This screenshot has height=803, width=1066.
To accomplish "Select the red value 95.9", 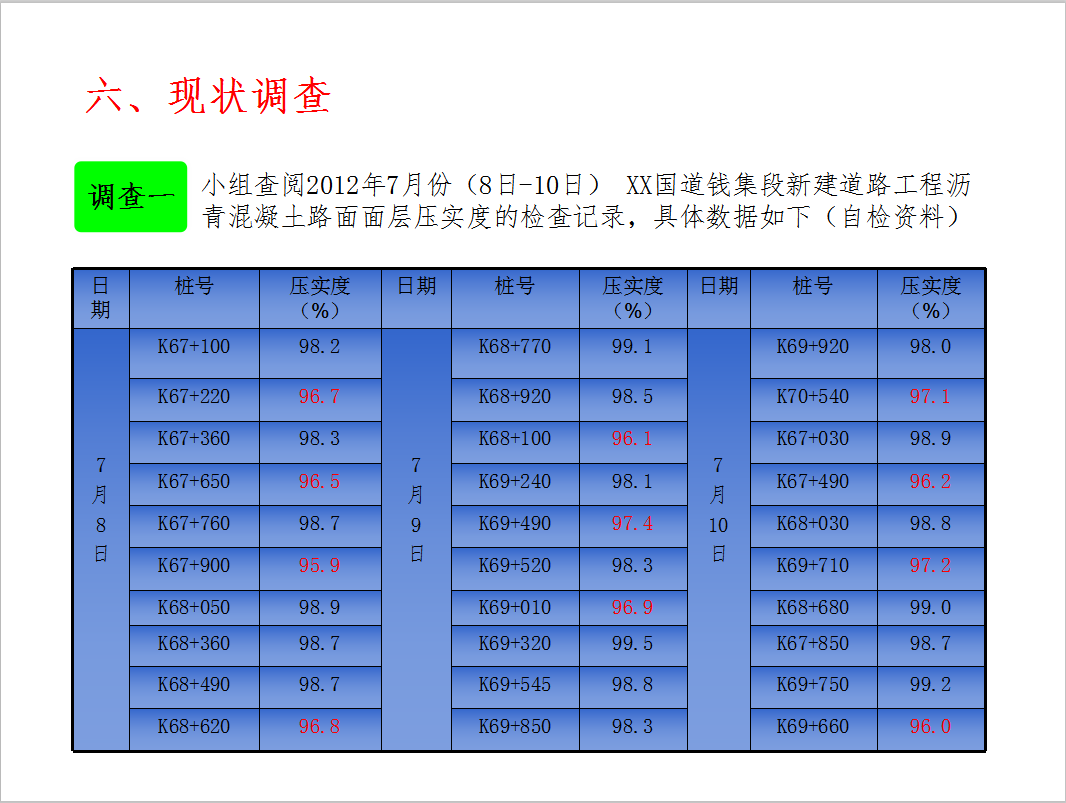I will (320, 566).
